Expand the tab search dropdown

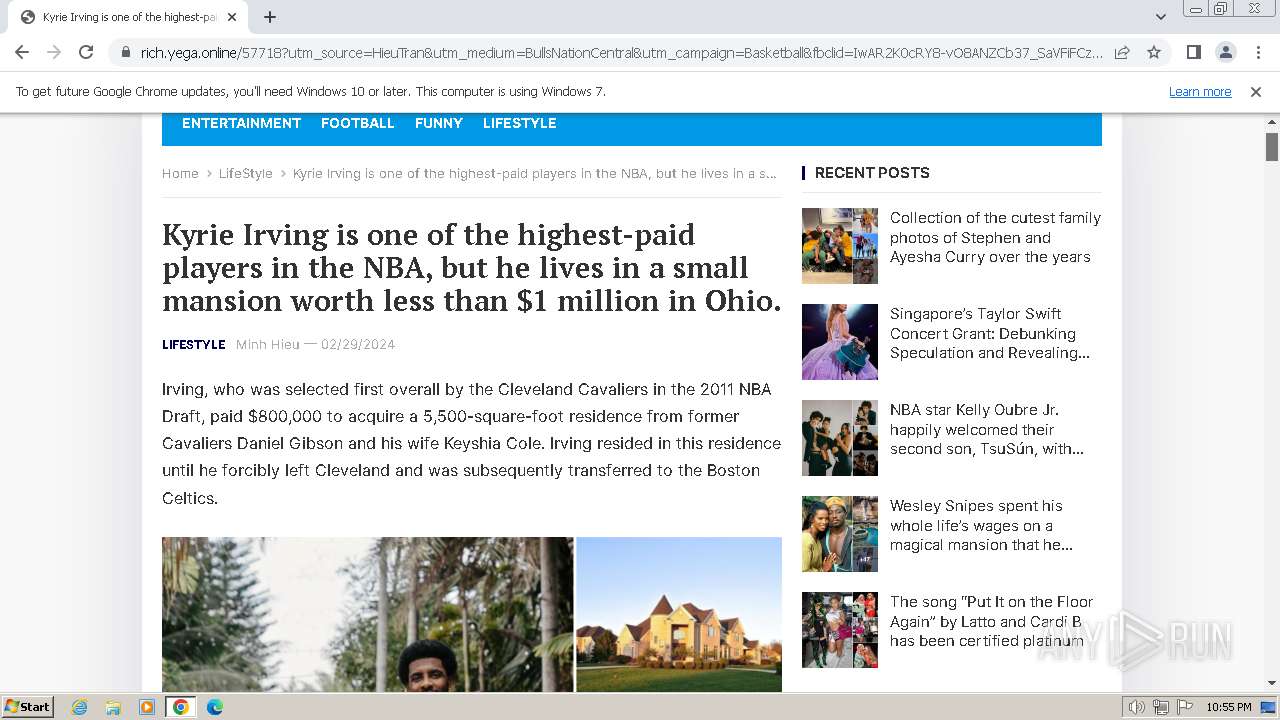coord(1161,17)
